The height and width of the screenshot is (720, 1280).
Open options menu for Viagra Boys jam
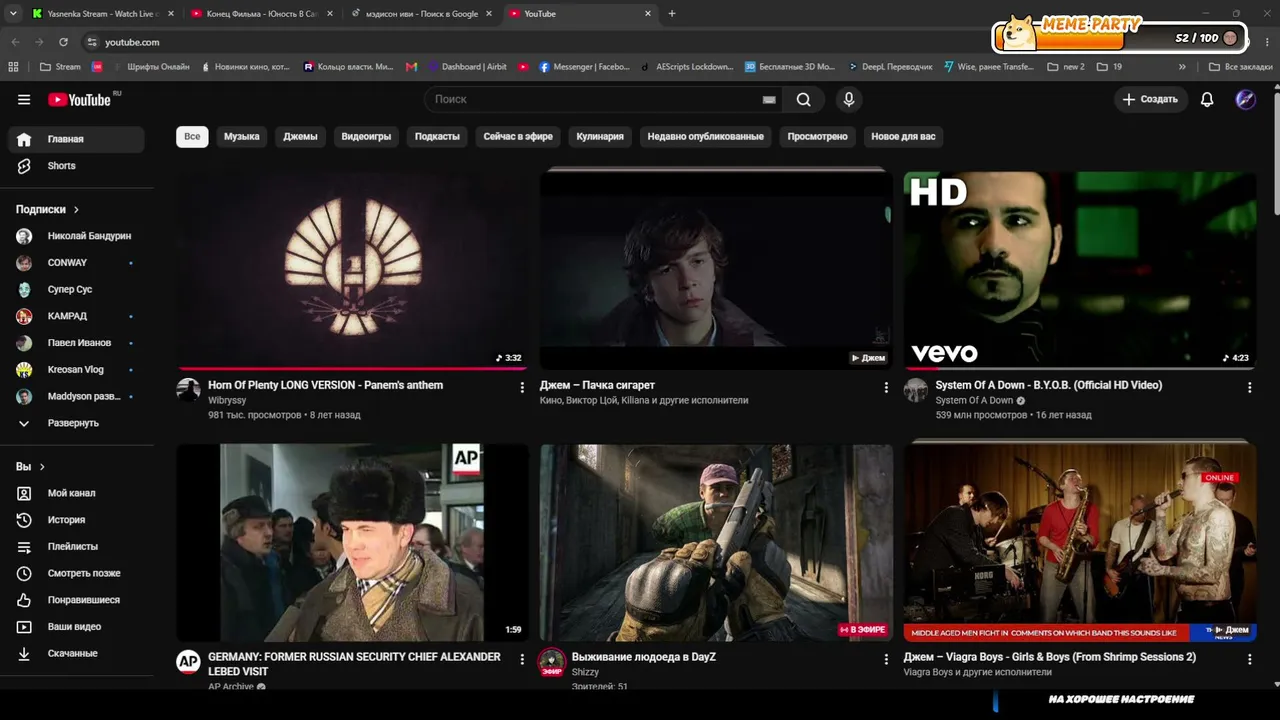pyautogui.click(x=1249, y=660)
